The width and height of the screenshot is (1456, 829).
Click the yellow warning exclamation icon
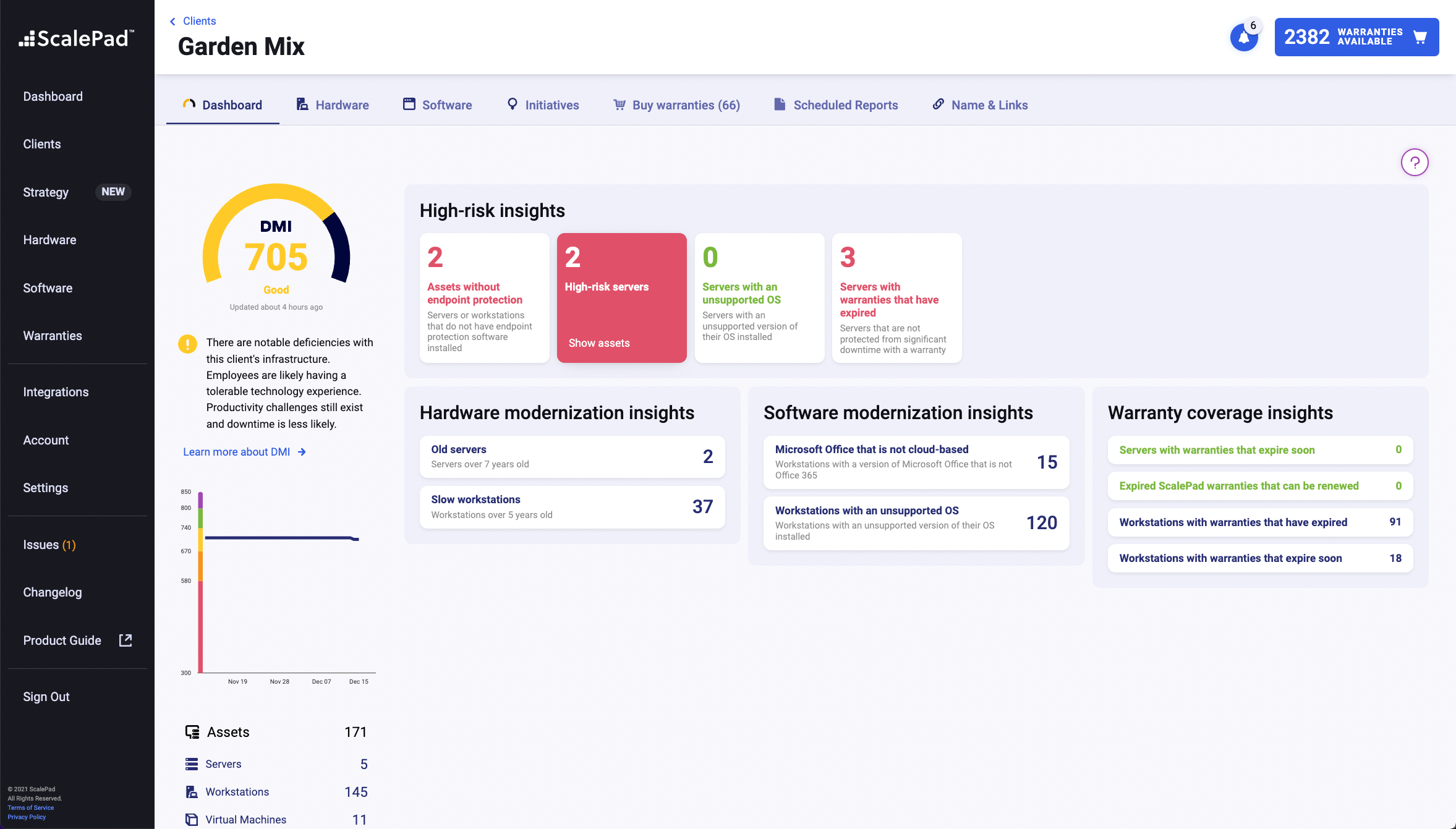point(187,344)
